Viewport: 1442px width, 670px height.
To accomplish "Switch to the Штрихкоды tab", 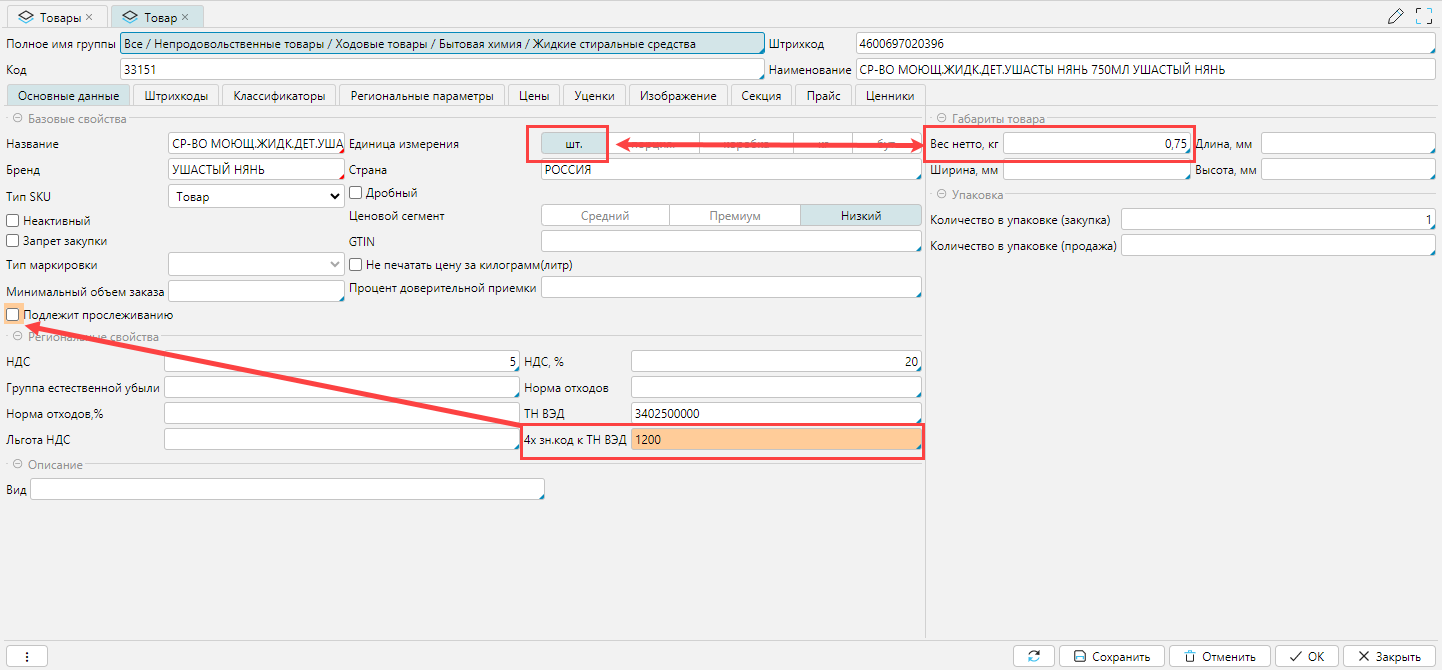I will [x=176, y=96].
